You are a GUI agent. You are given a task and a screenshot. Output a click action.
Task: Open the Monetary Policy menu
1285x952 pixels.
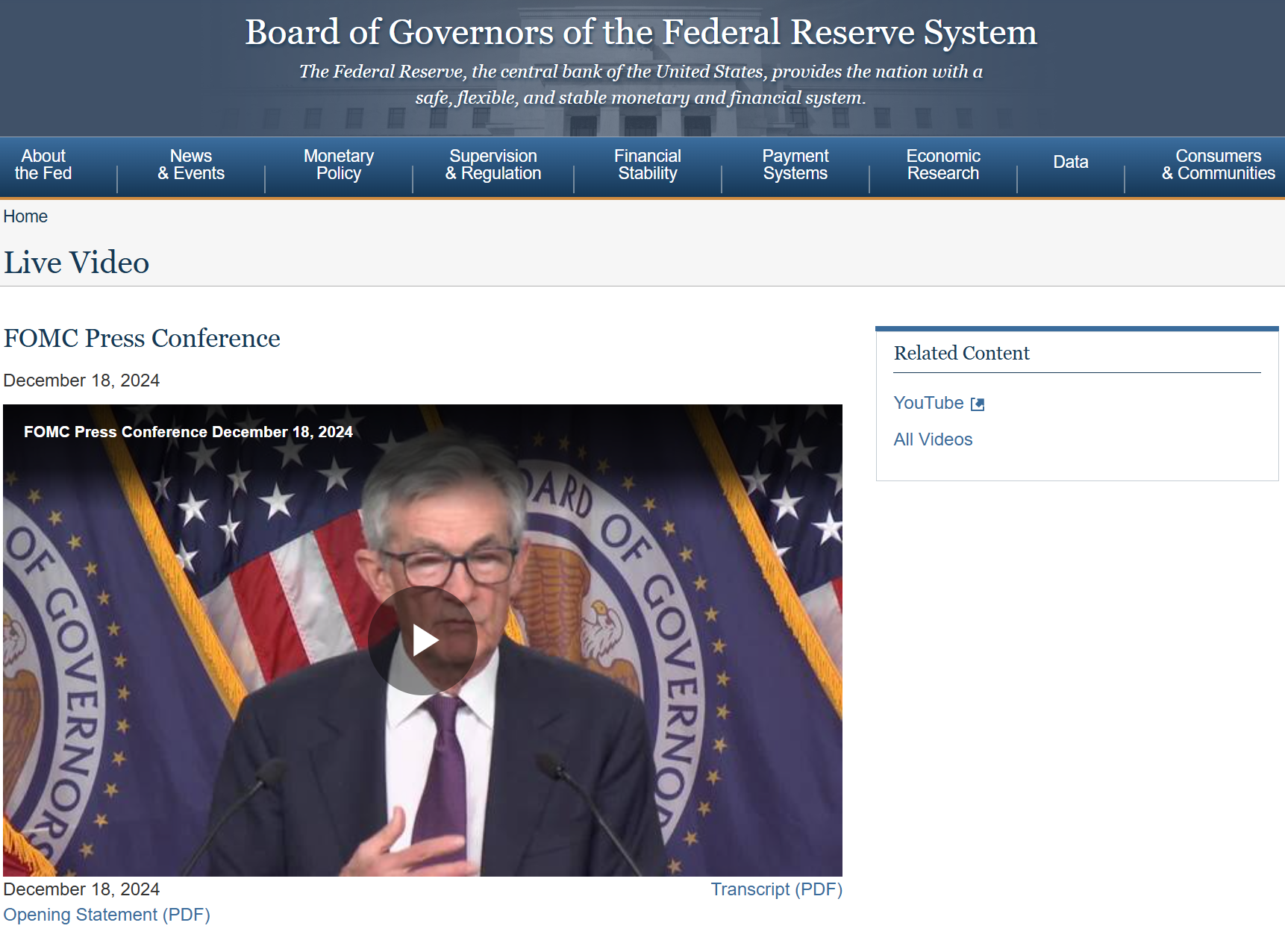click(x=339, y=165)
